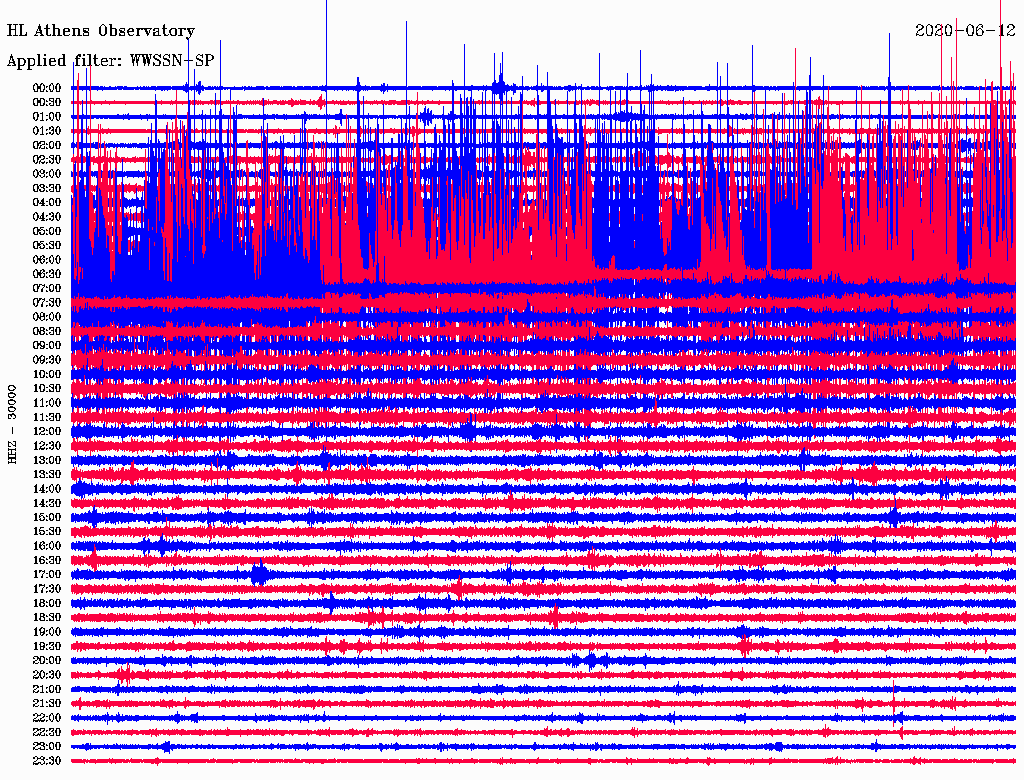The height and width of the screenshot is (780, 1024).
Task: Select the 07:00 time label
Action: 47,288
